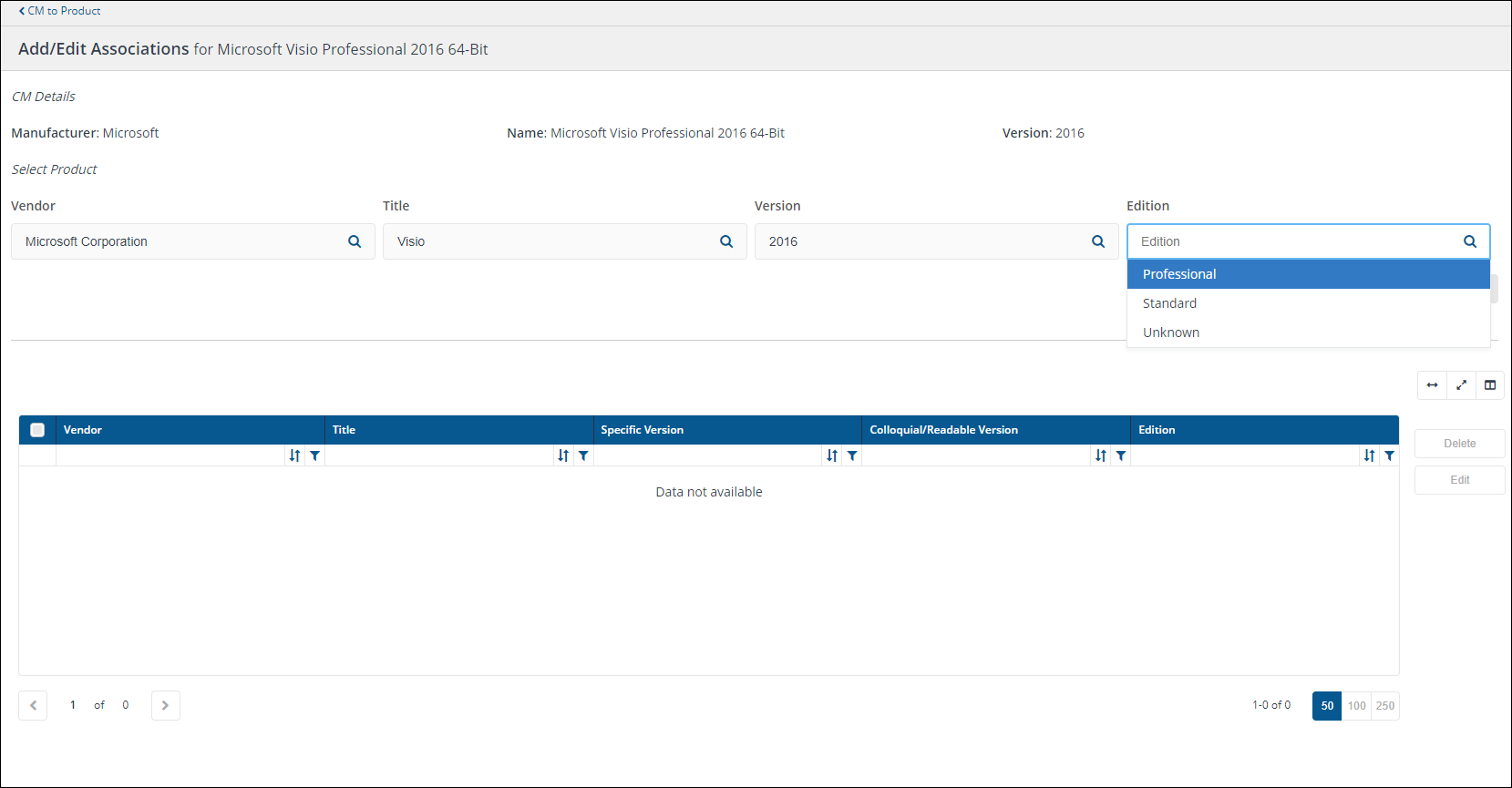Toggle the select-all checkbox in grid header
The image size is (1512, 788).
(37, 430)
